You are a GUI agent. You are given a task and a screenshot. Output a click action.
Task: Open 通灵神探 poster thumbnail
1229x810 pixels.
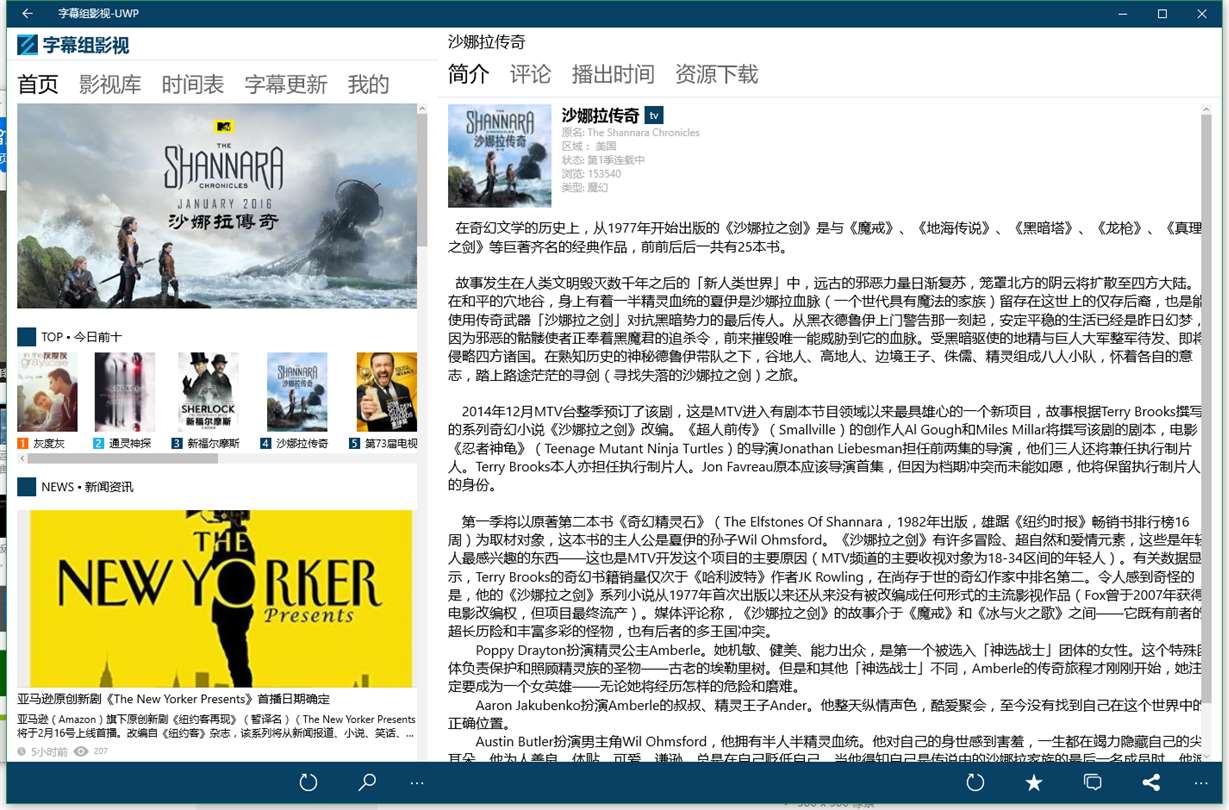pos(125,392)
